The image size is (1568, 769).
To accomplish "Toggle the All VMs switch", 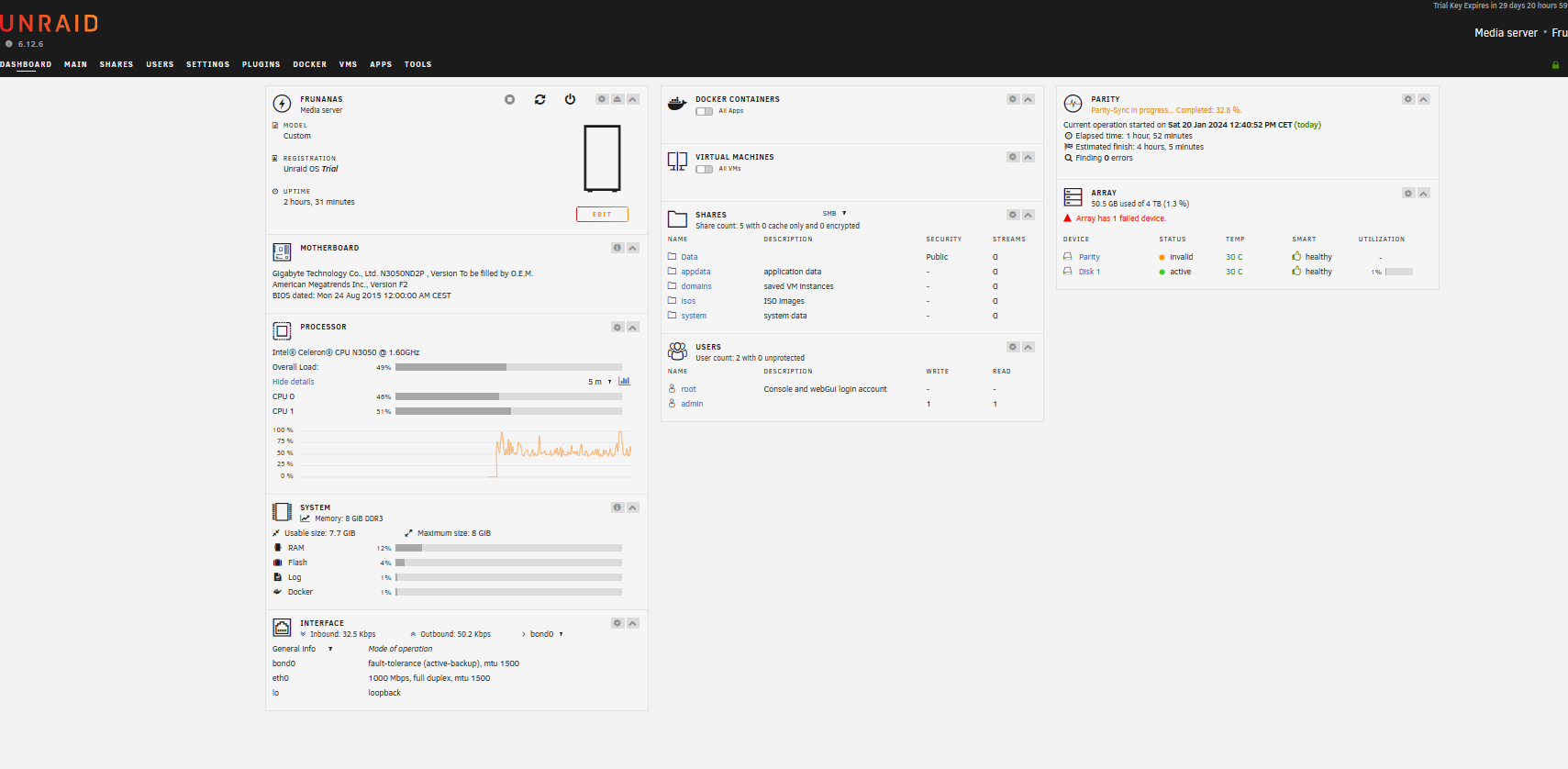I will pos(704,169).
